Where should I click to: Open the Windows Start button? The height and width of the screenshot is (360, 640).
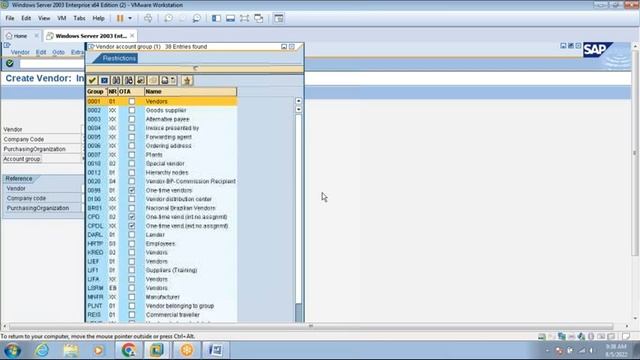[12, 350]
